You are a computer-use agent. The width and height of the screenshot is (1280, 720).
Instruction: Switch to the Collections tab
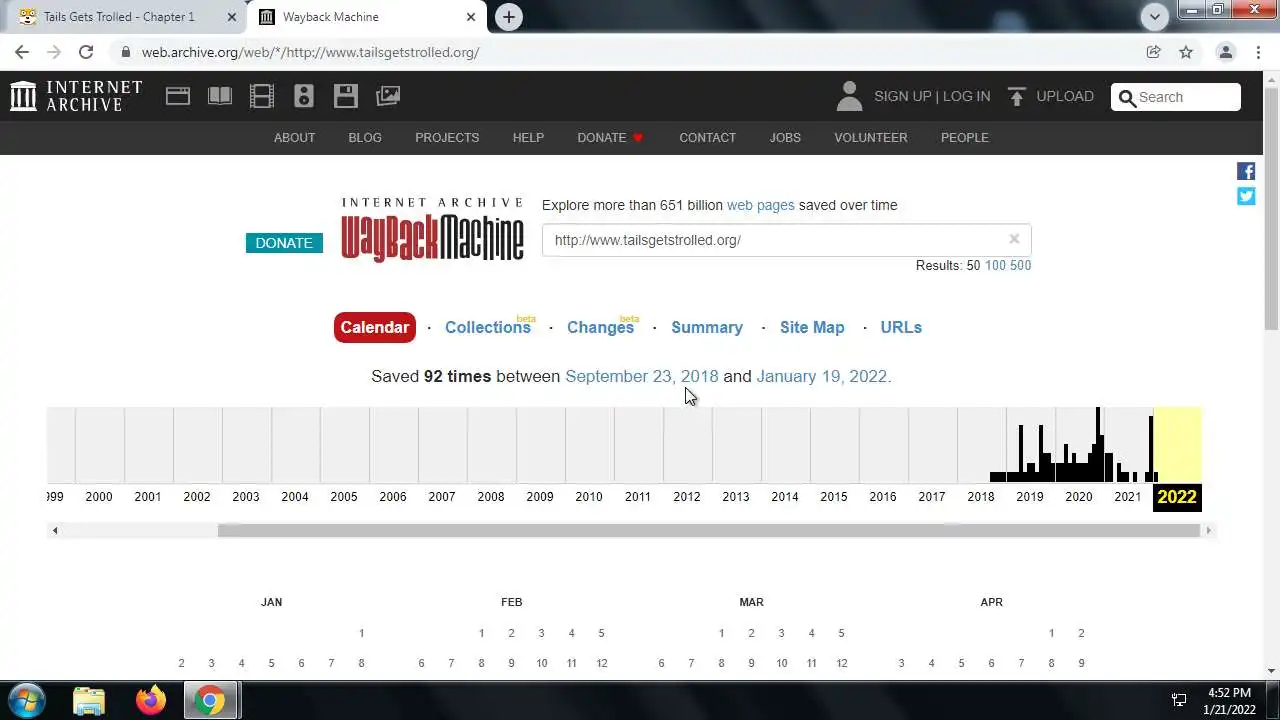pyautogui.click(x=488, y=327)
